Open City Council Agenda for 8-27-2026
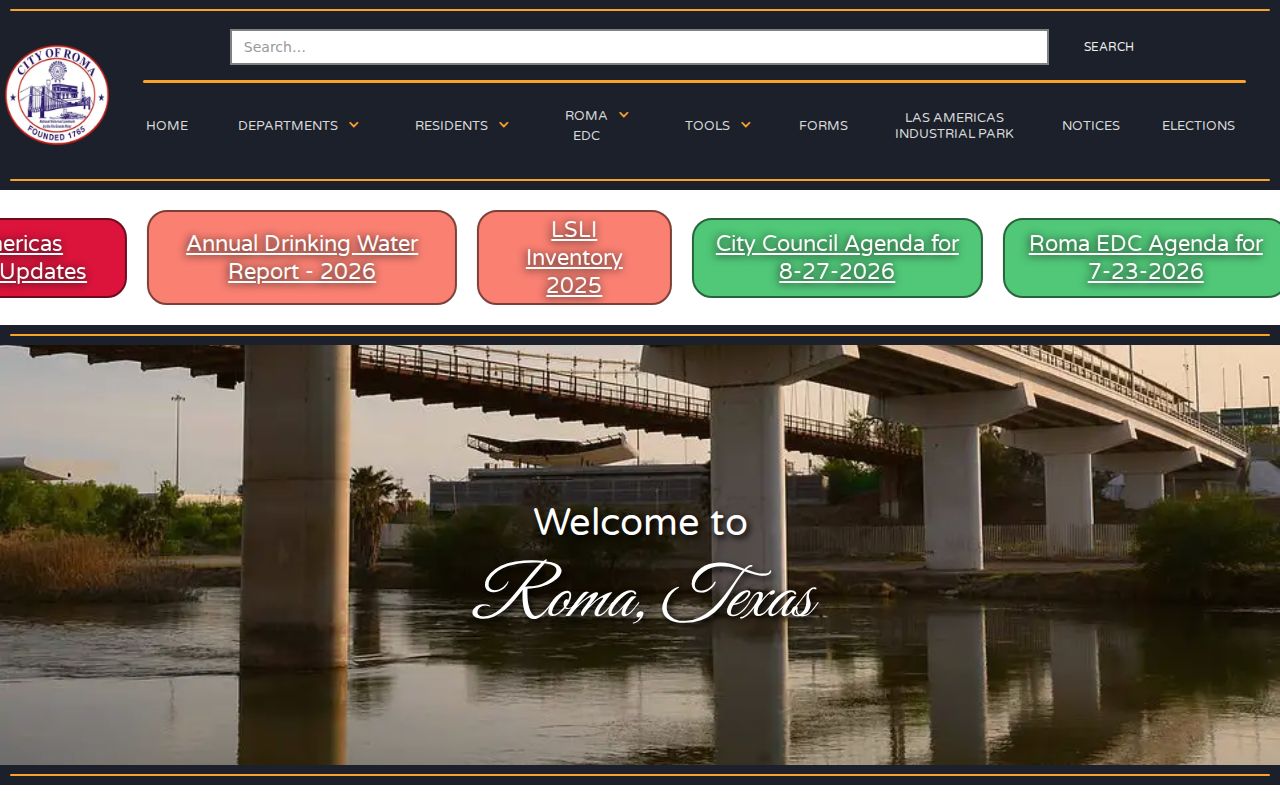 click(837, 258)
